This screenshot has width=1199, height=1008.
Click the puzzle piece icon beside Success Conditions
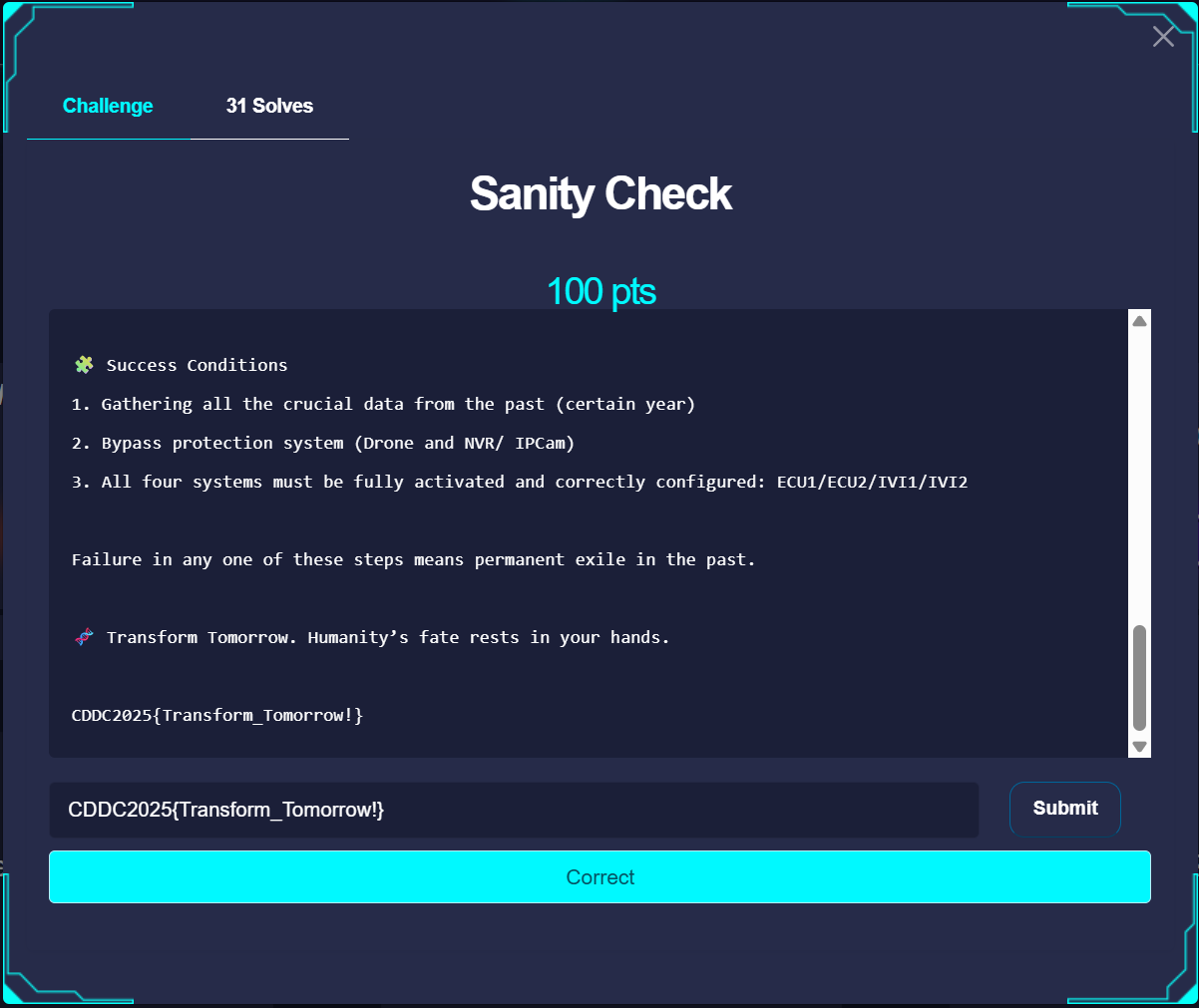[84, 365]
